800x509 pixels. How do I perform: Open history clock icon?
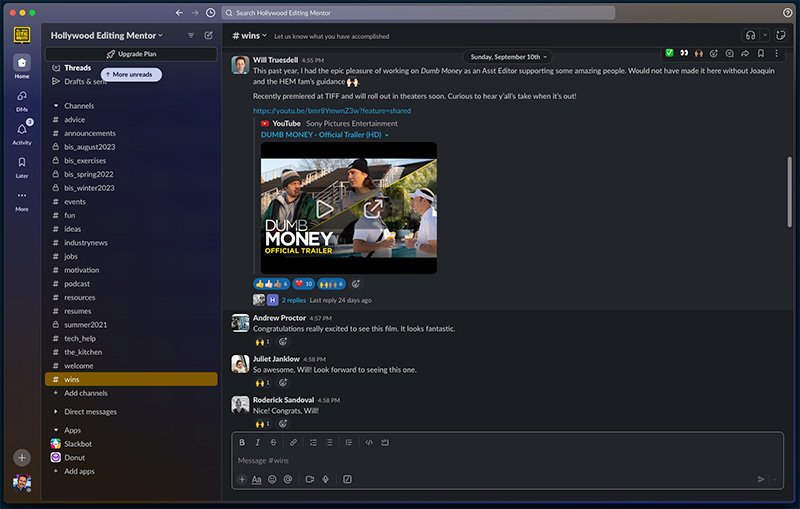tap(210, 13)
